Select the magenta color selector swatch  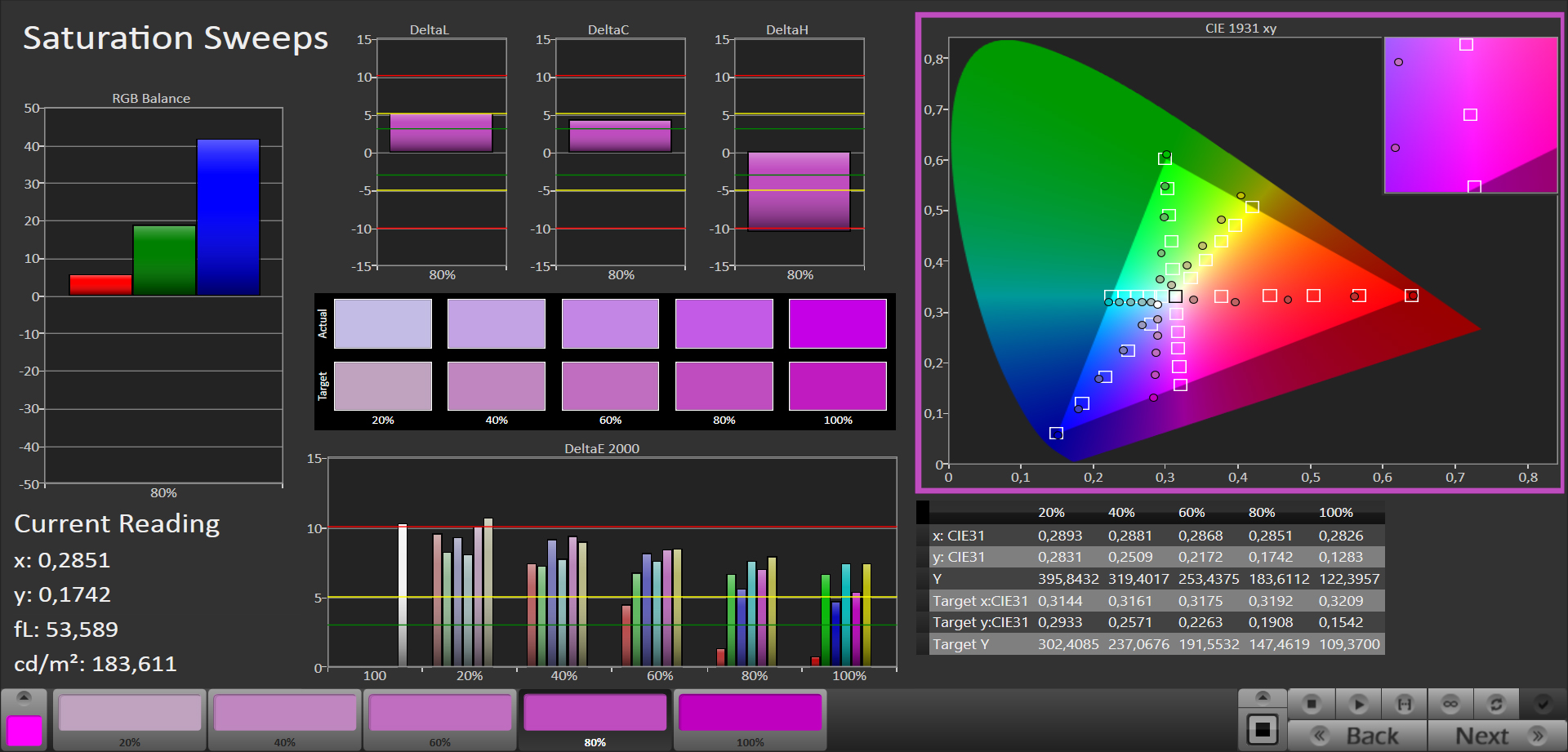click(x=24, y=730)
